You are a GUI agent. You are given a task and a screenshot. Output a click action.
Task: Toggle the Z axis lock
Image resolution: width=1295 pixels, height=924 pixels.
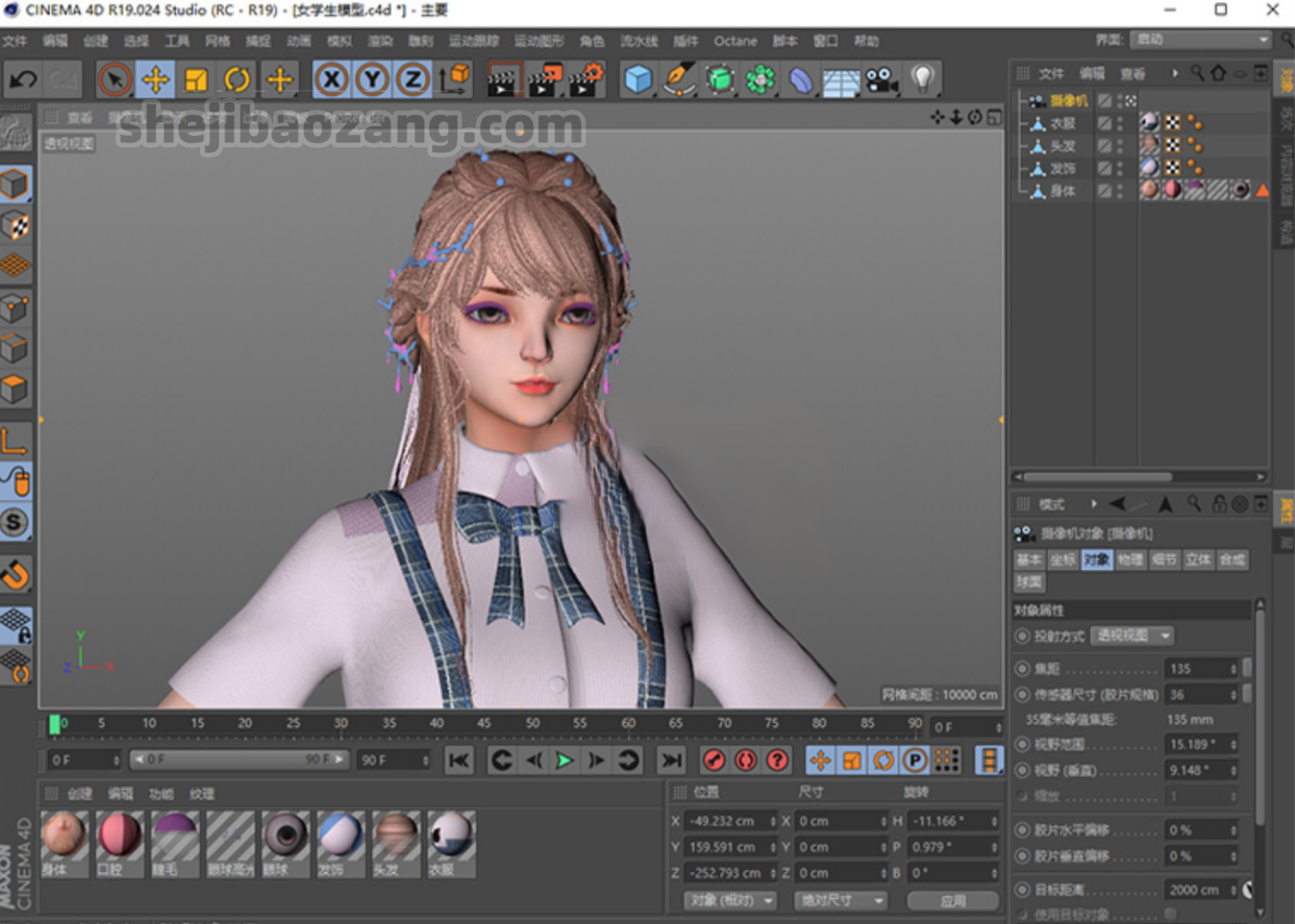pyautogui.click(x=413, y=80)
